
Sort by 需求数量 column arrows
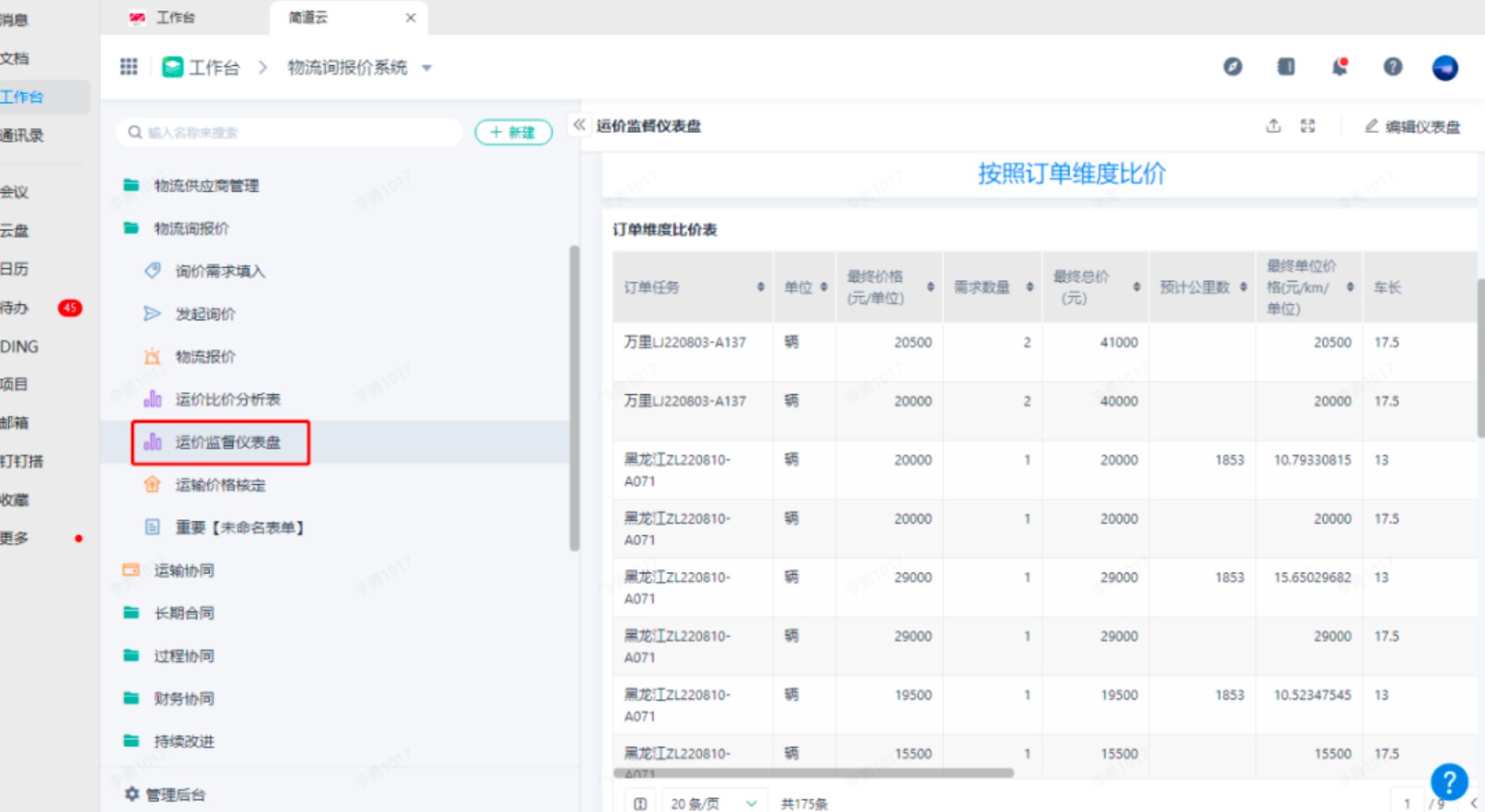(1030, 287)
